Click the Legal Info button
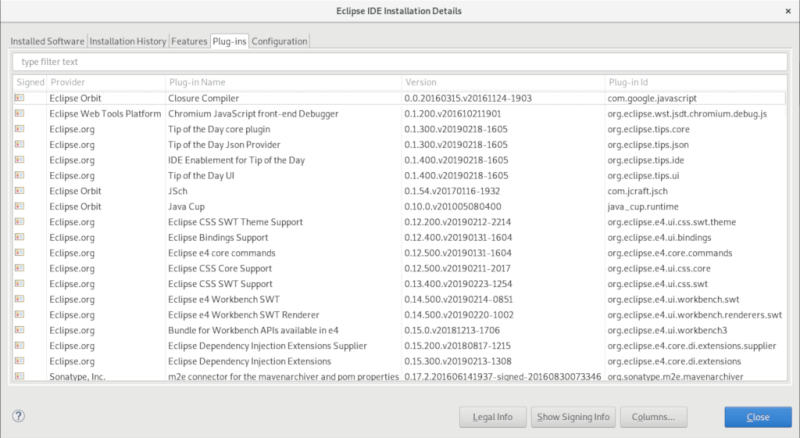 pos(492,417)
